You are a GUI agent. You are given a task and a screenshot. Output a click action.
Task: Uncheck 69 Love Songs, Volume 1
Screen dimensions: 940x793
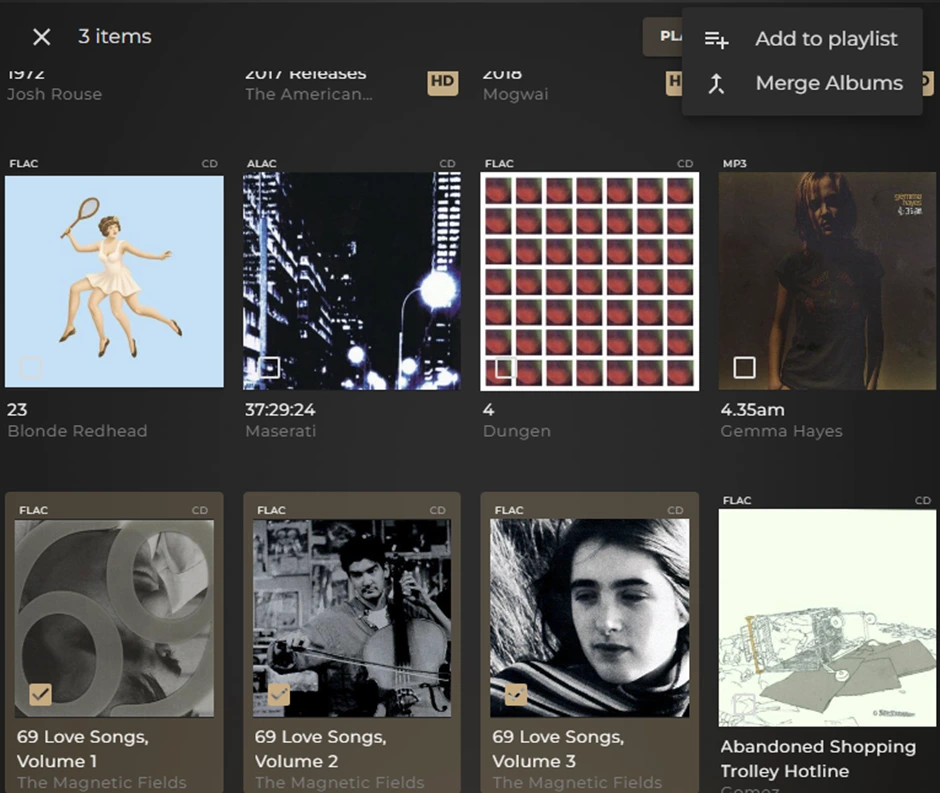[40, 694]
